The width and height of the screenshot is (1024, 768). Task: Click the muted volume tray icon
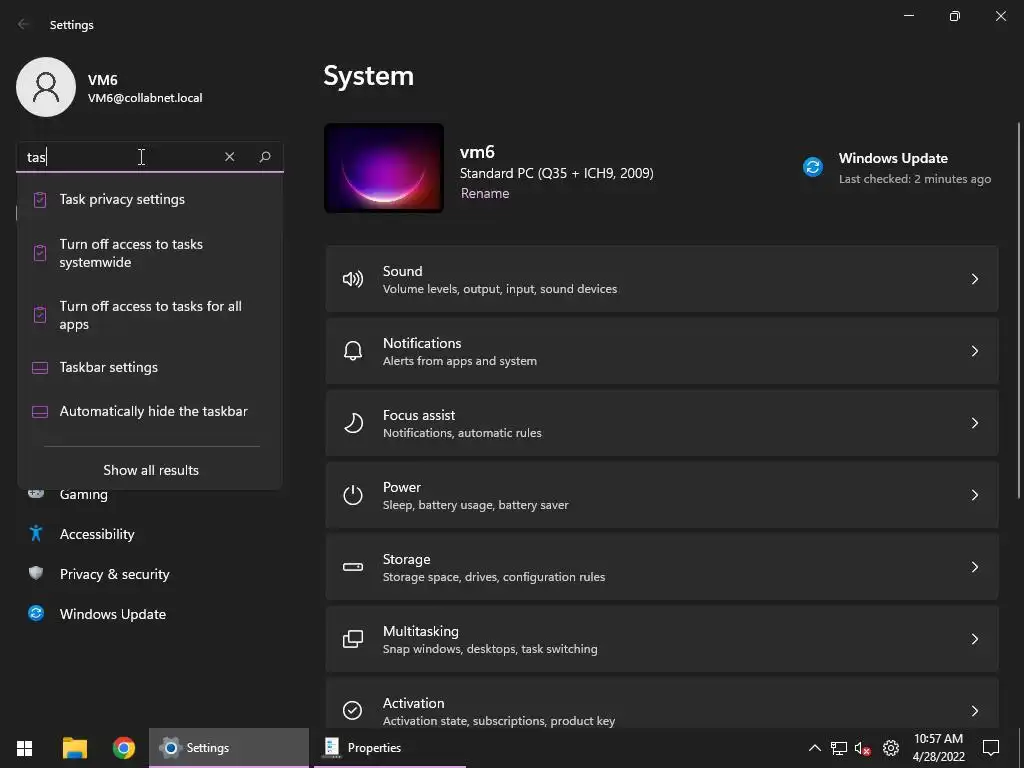(x=862, y=748)
